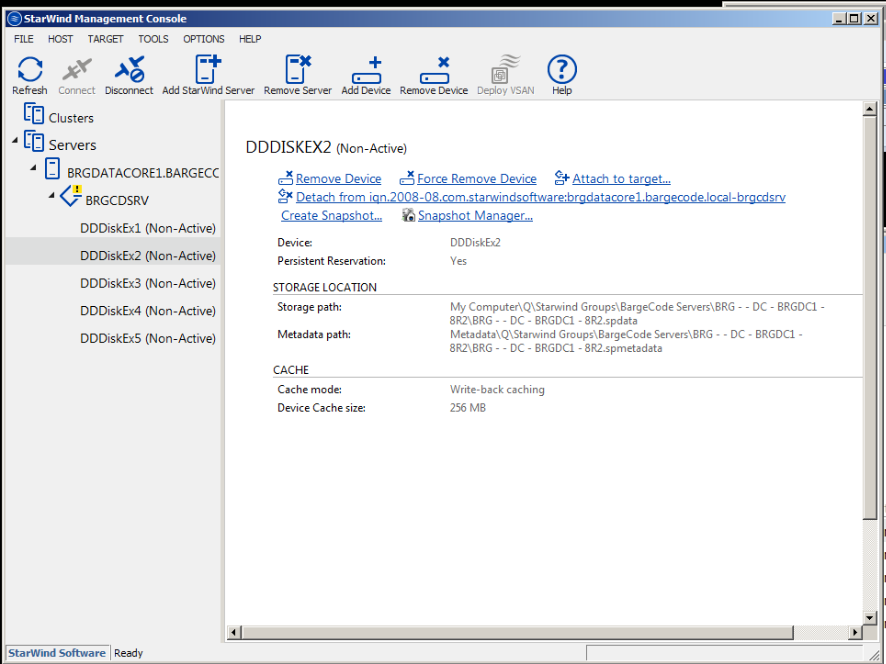Image resolution: width=886 pixels, height=664 pixels.
Task: Select DDDiskEx2 (Non-Active) in tree
Action: coord(148,255)
